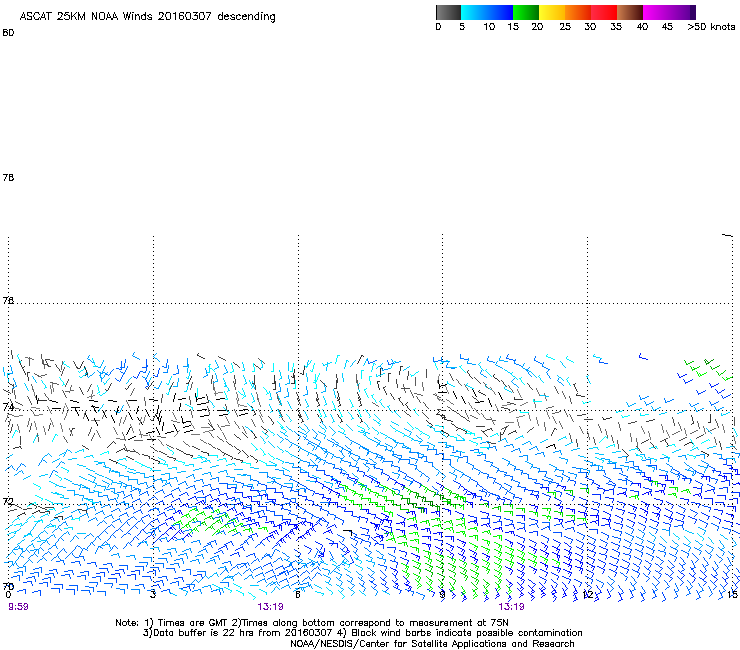Click the longitude '15' axis label at the map's right edge
This screenshot has height=650, width=740.
[x=732, y=595]
